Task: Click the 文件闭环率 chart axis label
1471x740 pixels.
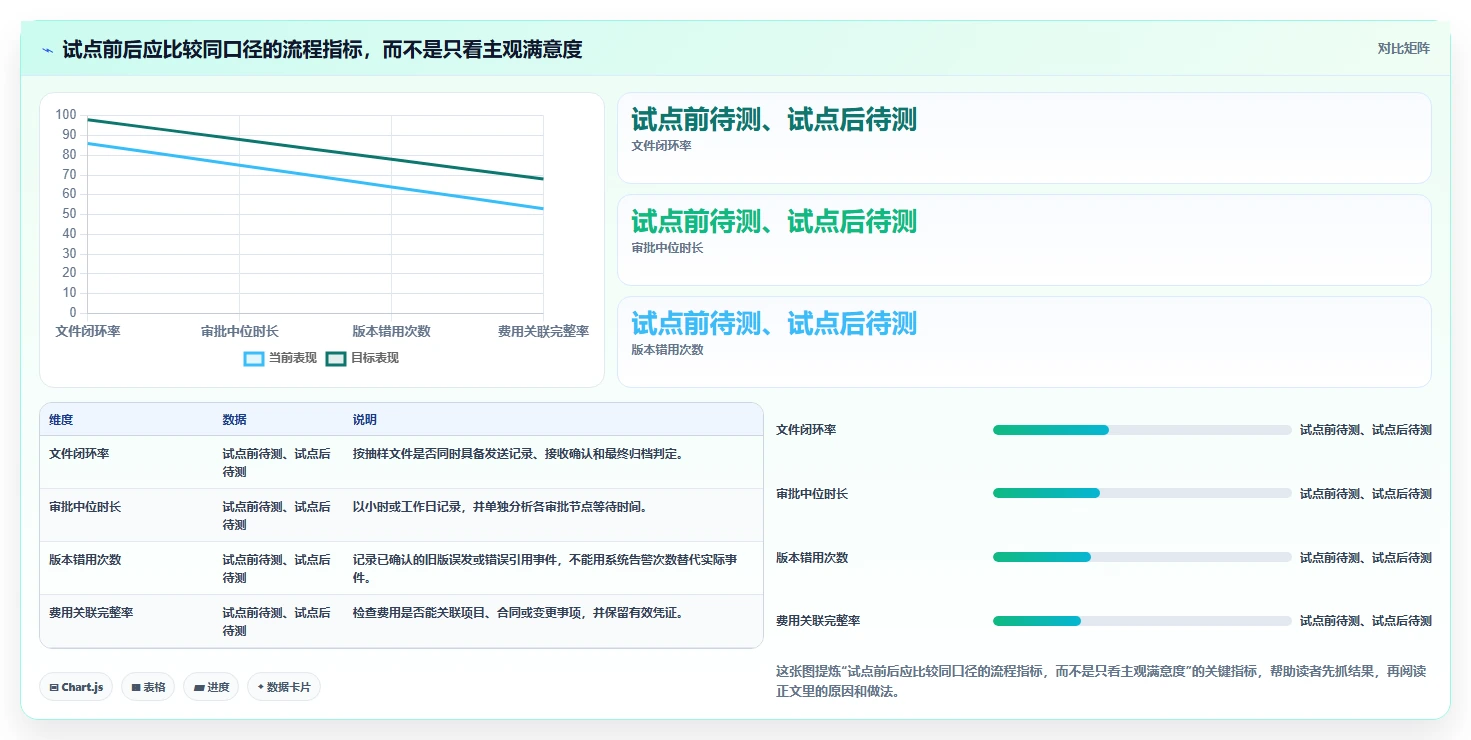Action: (x=88, y=331)
